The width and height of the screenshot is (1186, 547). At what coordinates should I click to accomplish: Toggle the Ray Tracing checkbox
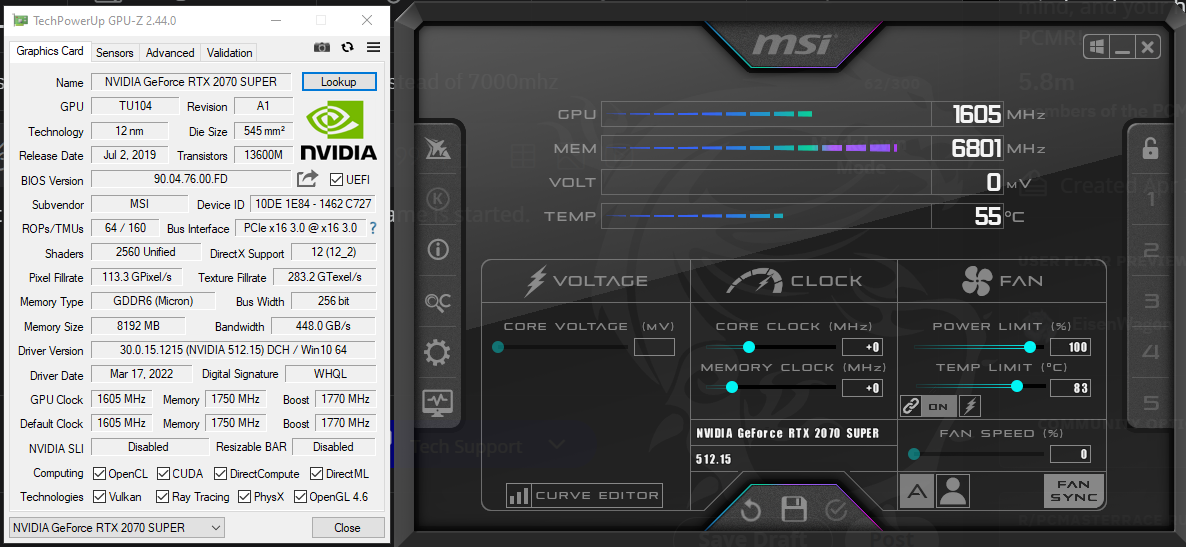pyautogui.click(x=162, y=497)
